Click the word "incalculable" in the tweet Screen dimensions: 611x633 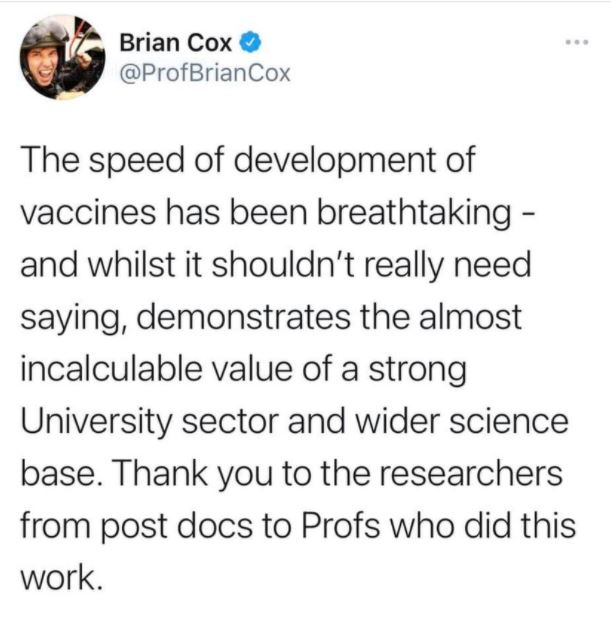[x=111, y=369]
